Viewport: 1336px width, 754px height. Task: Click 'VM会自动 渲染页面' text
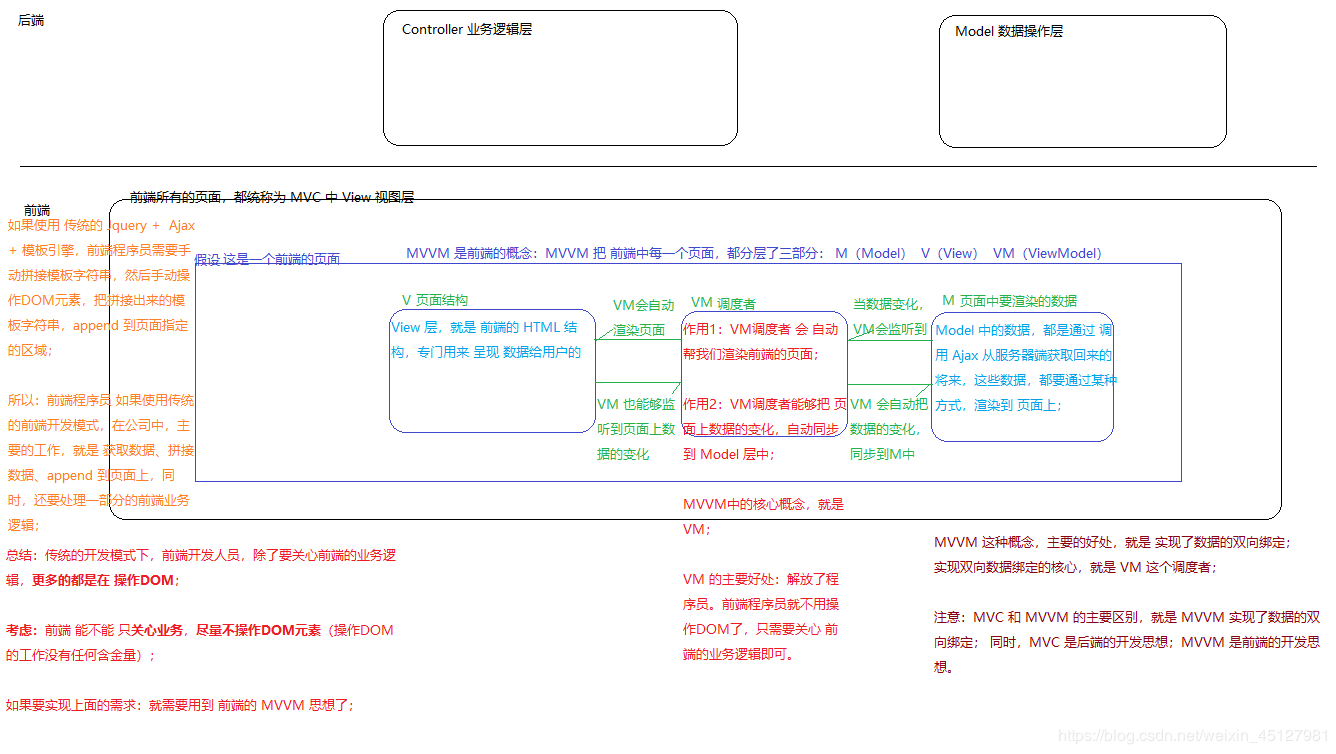pyautogui.click(x=643, y=318)
